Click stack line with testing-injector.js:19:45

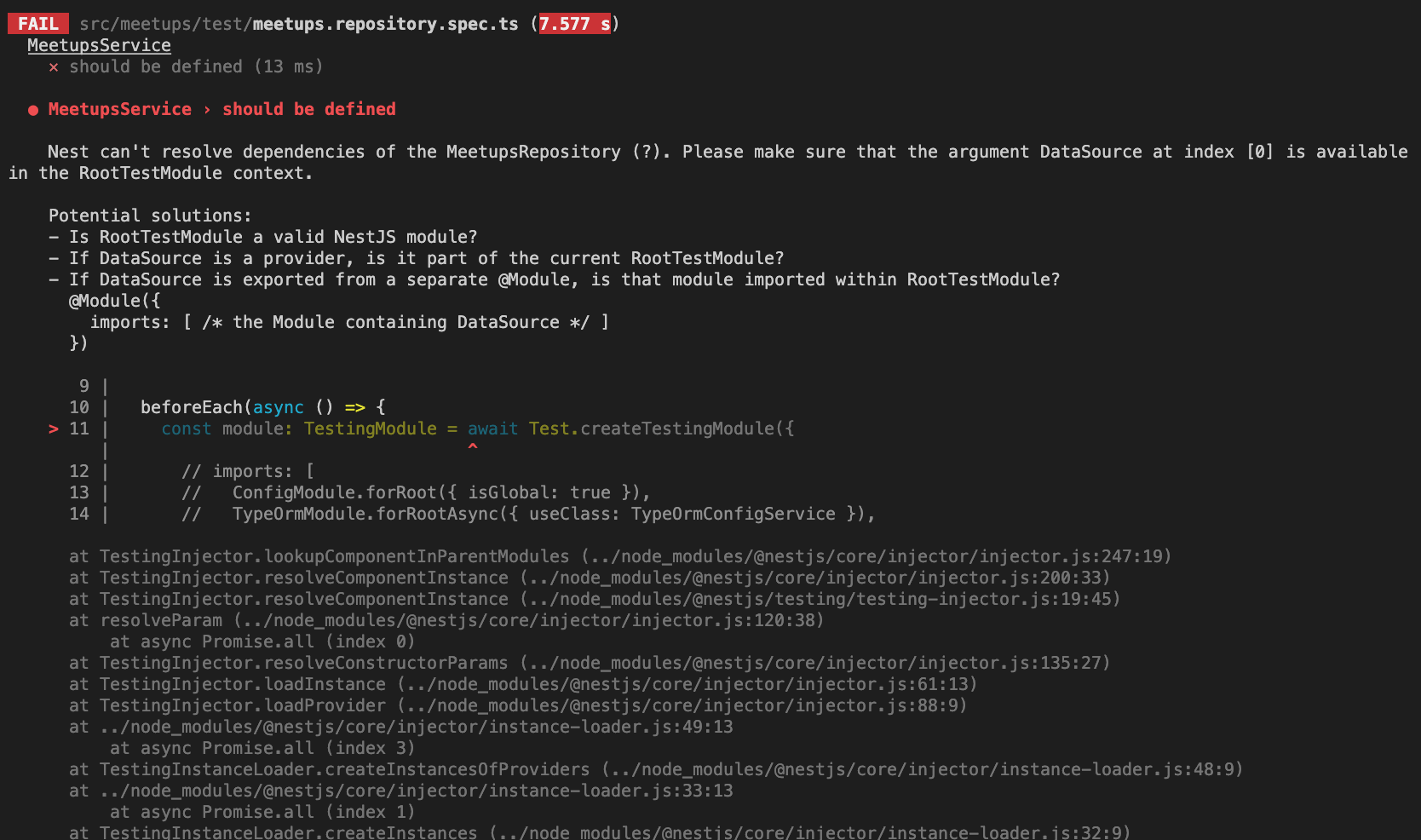595,599
